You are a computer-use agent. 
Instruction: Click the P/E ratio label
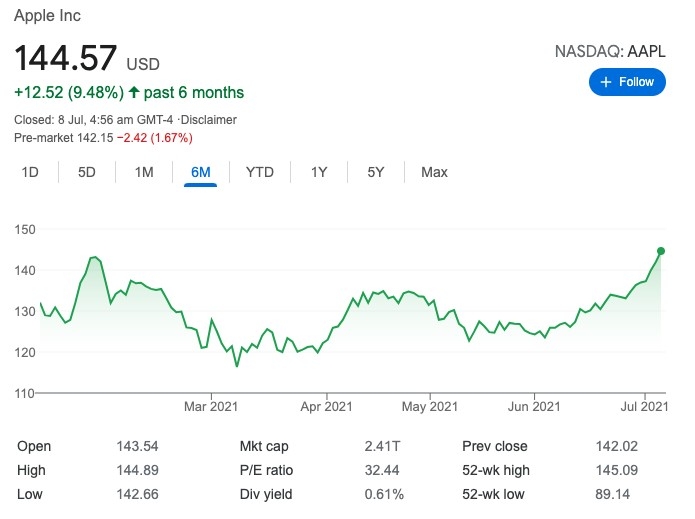point(266,470)
